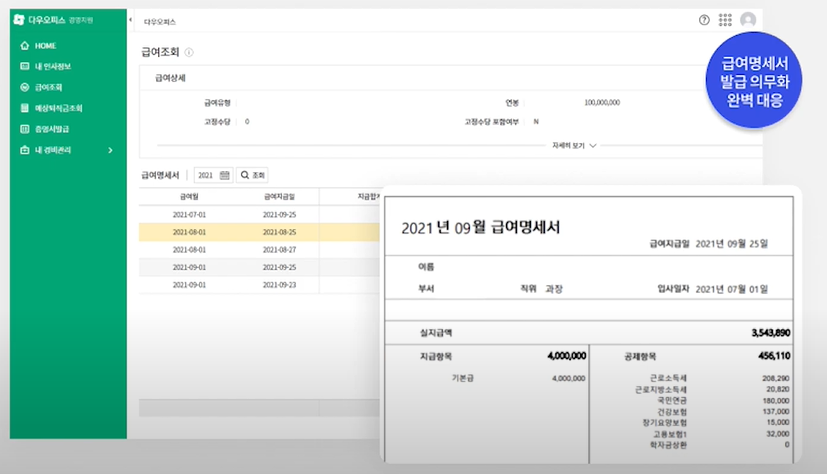
Task: Click the 건강보험 value 137,000
Action: 775,411
